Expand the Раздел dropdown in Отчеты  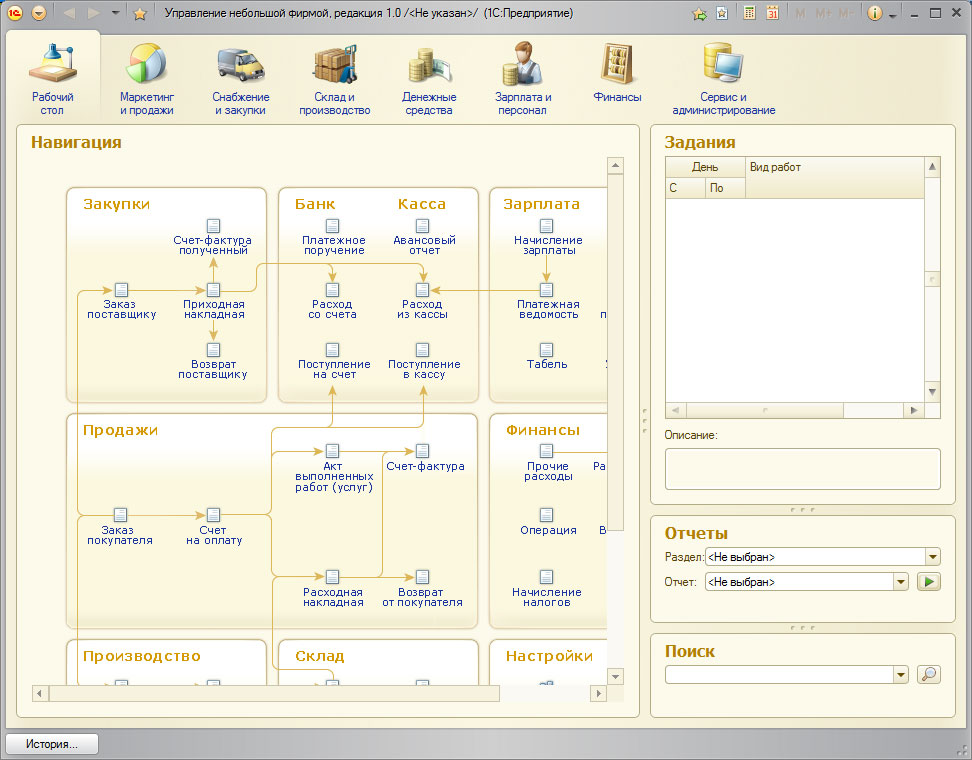point(933,557)
